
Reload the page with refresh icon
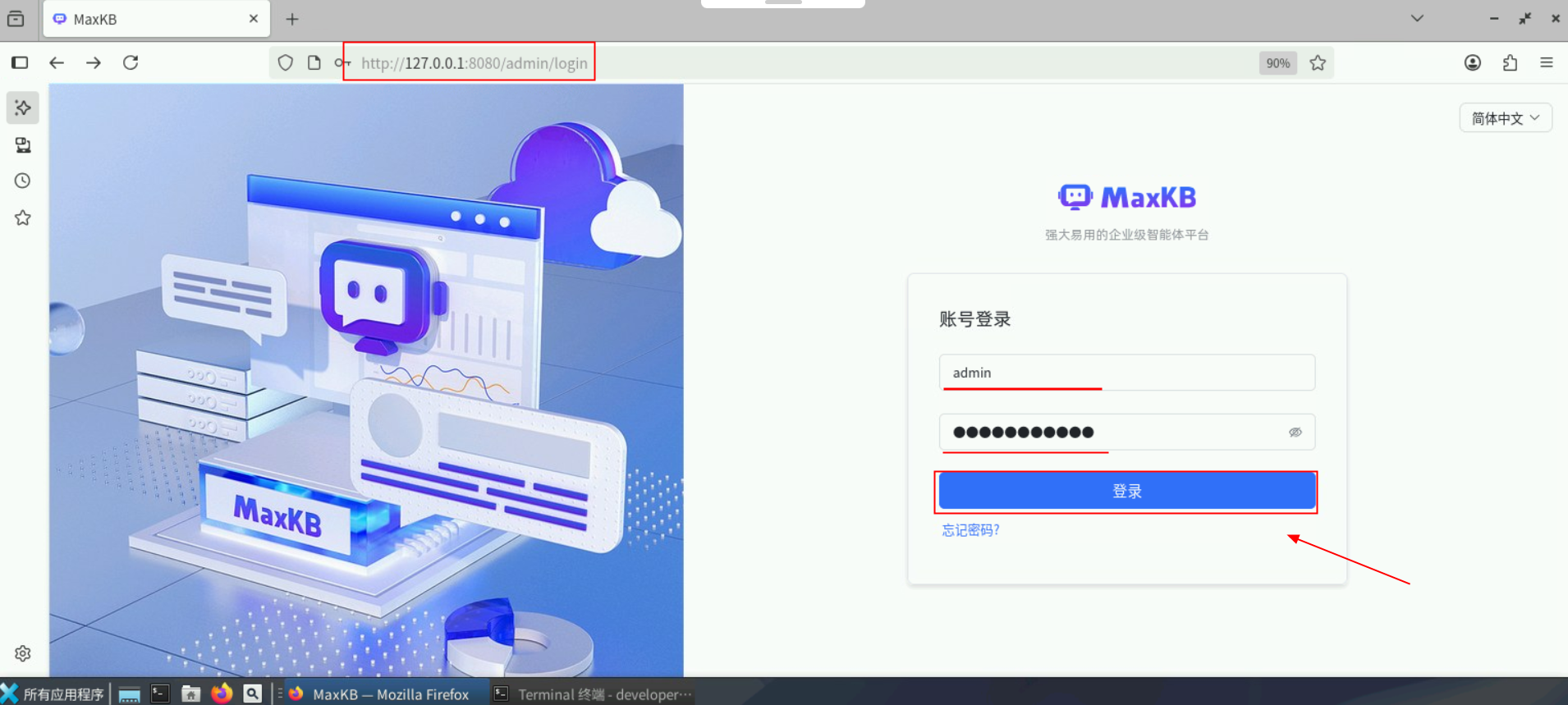[x=131, y=63]
